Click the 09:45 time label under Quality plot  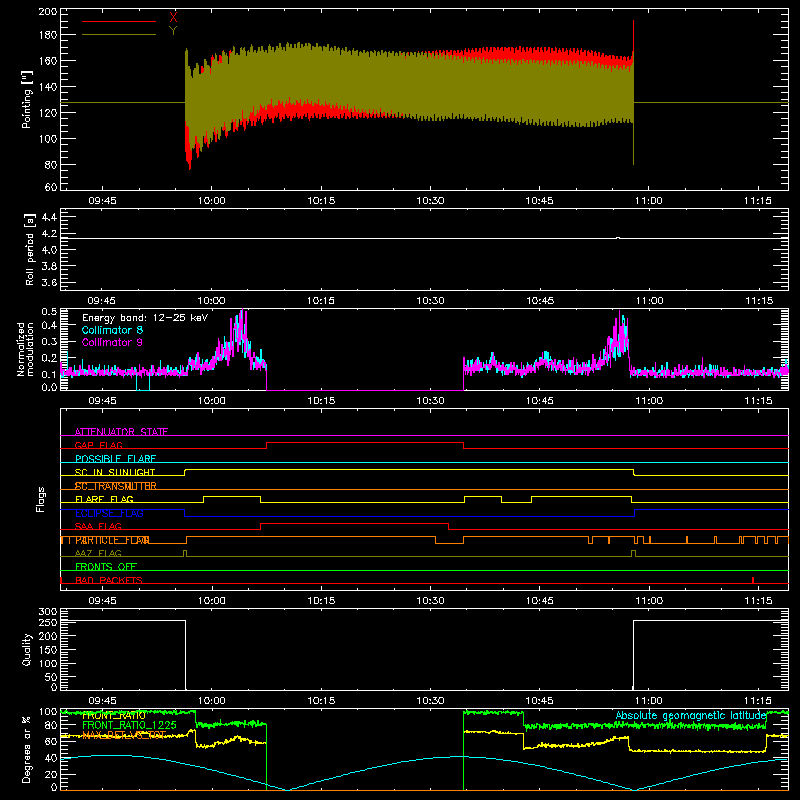[x=102, y=701]
